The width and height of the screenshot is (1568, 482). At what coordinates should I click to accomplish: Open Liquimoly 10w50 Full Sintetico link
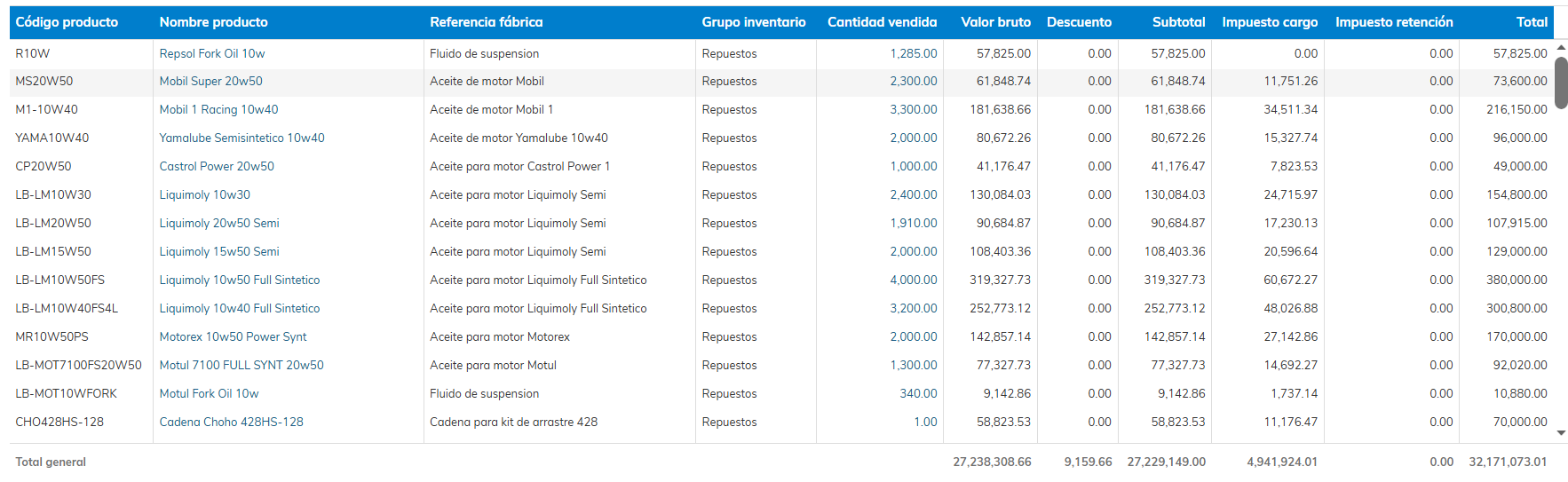[239, 280]
